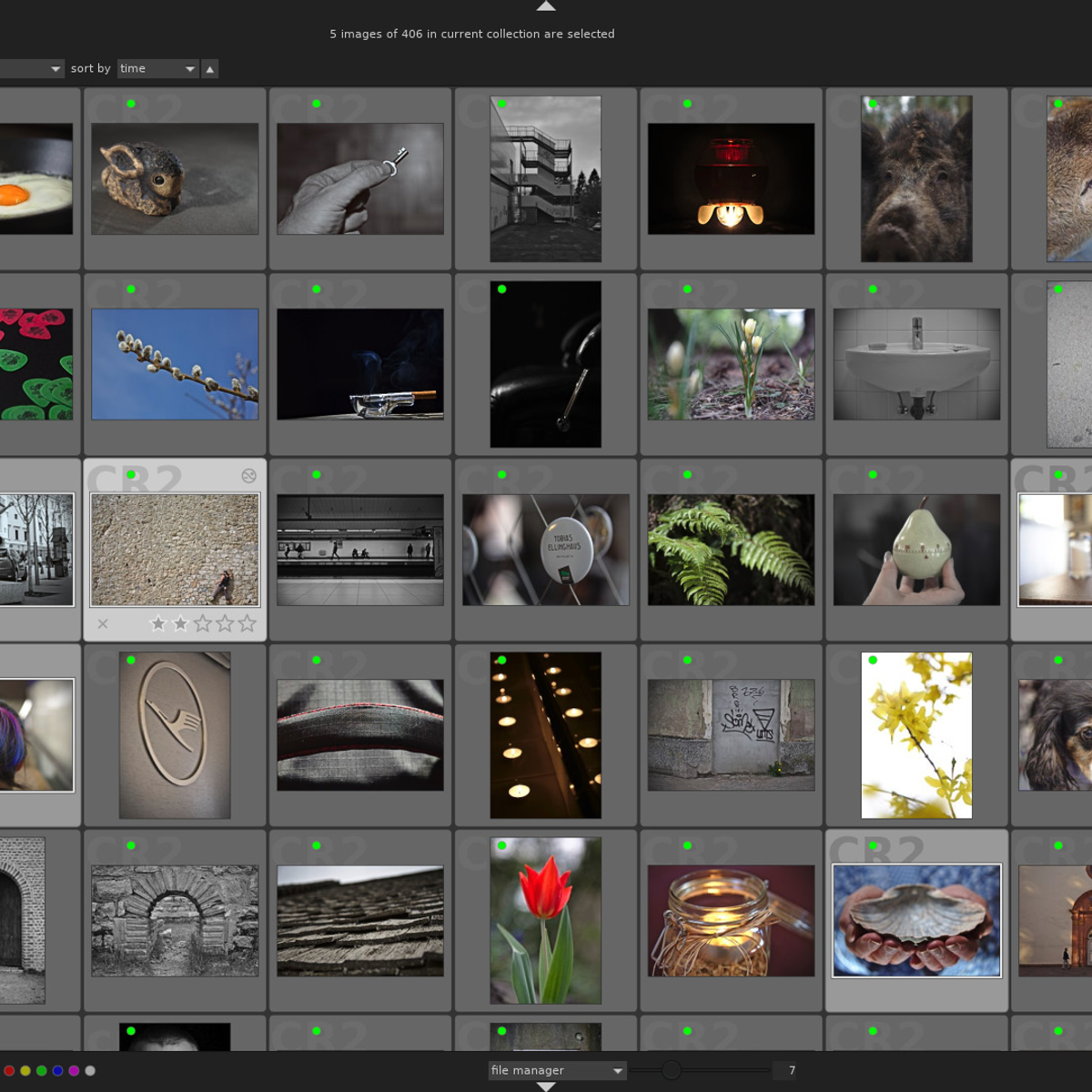This screenshot has width=1092, height=1092.
Task: Toggle purple color label
Action: [x=74, y=1071]
